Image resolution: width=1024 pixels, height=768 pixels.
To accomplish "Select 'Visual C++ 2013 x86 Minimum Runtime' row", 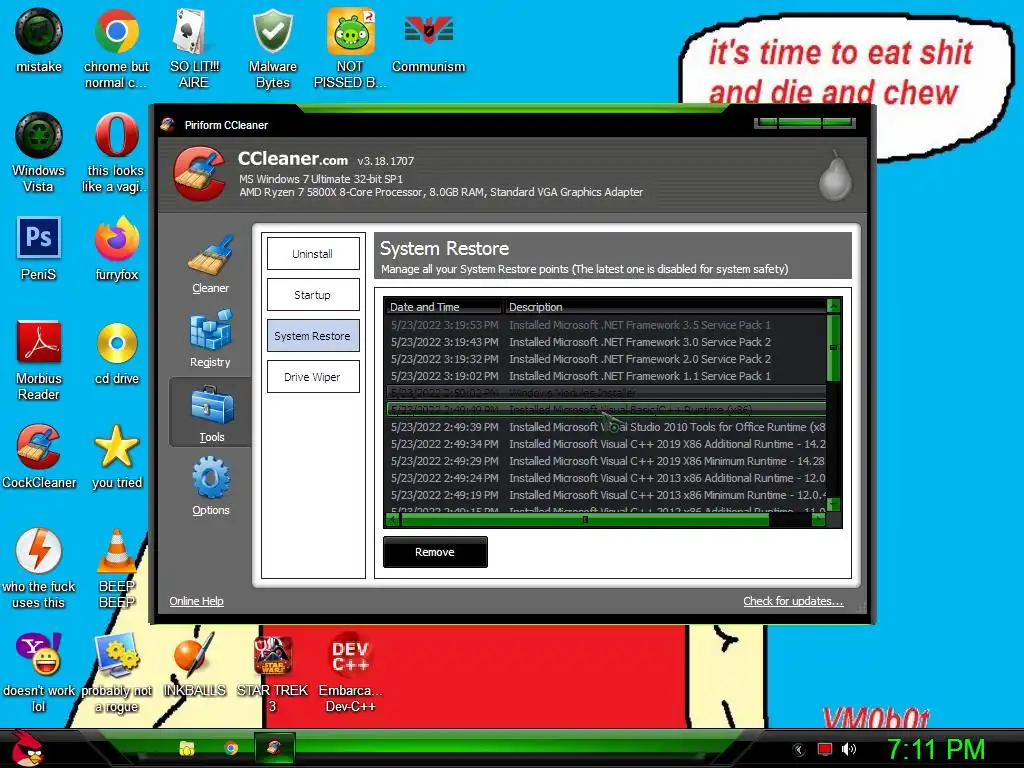I will [x=606, y=494].
